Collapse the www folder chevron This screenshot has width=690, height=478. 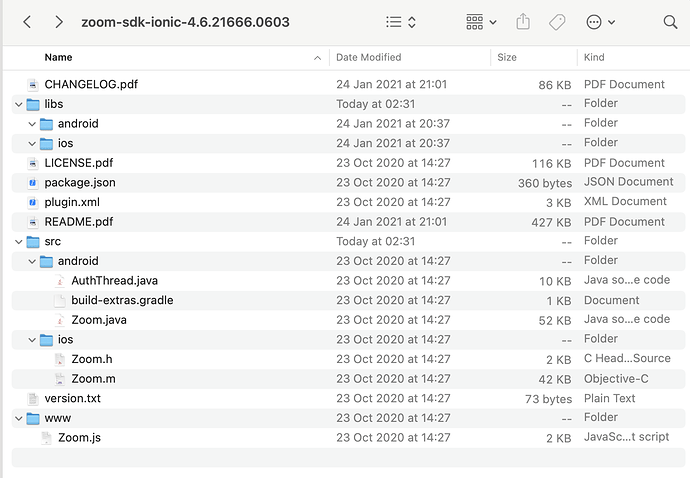click(x=18, y=418)
